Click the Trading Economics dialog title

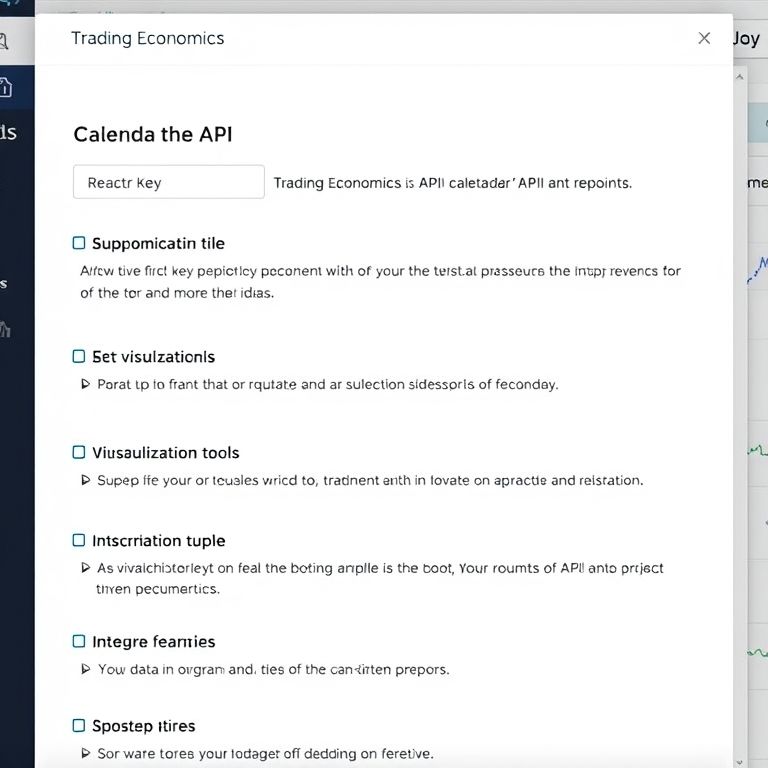pyautogui.click(x=147, y=38)
